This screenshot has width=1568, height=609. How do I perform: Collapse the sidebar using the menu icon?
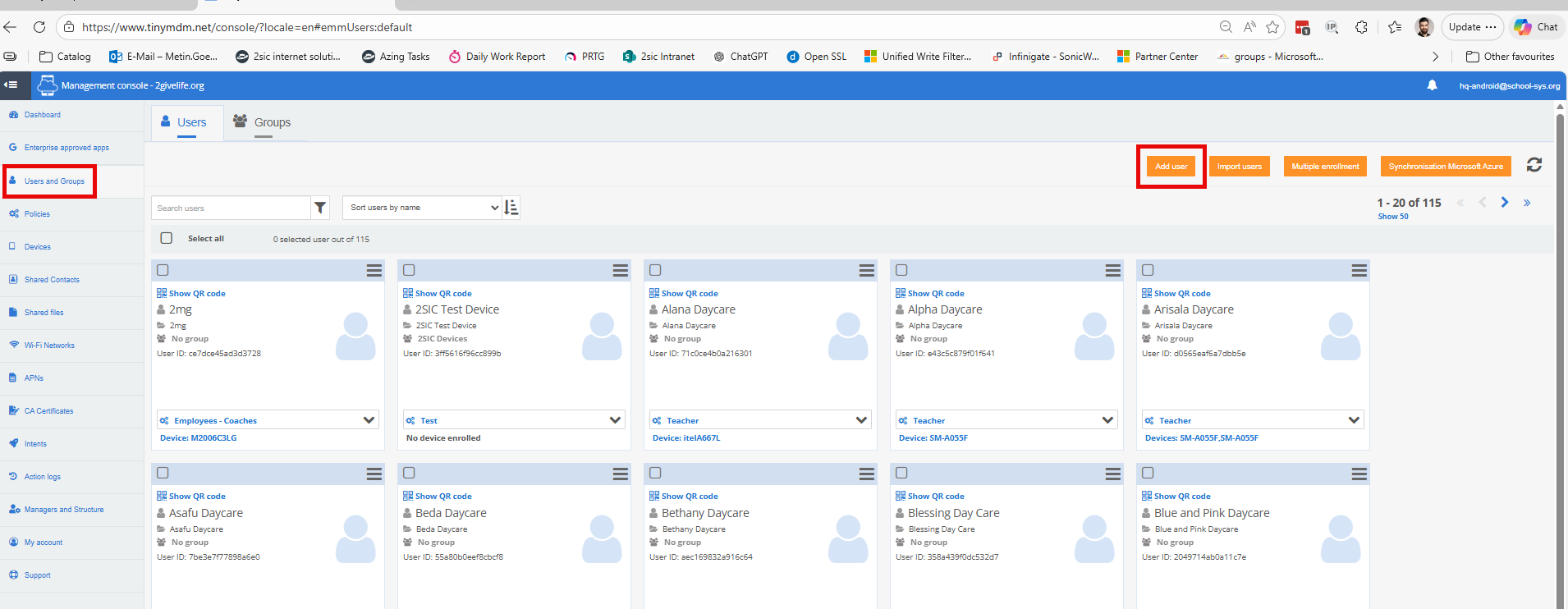(x=11, y=85)
